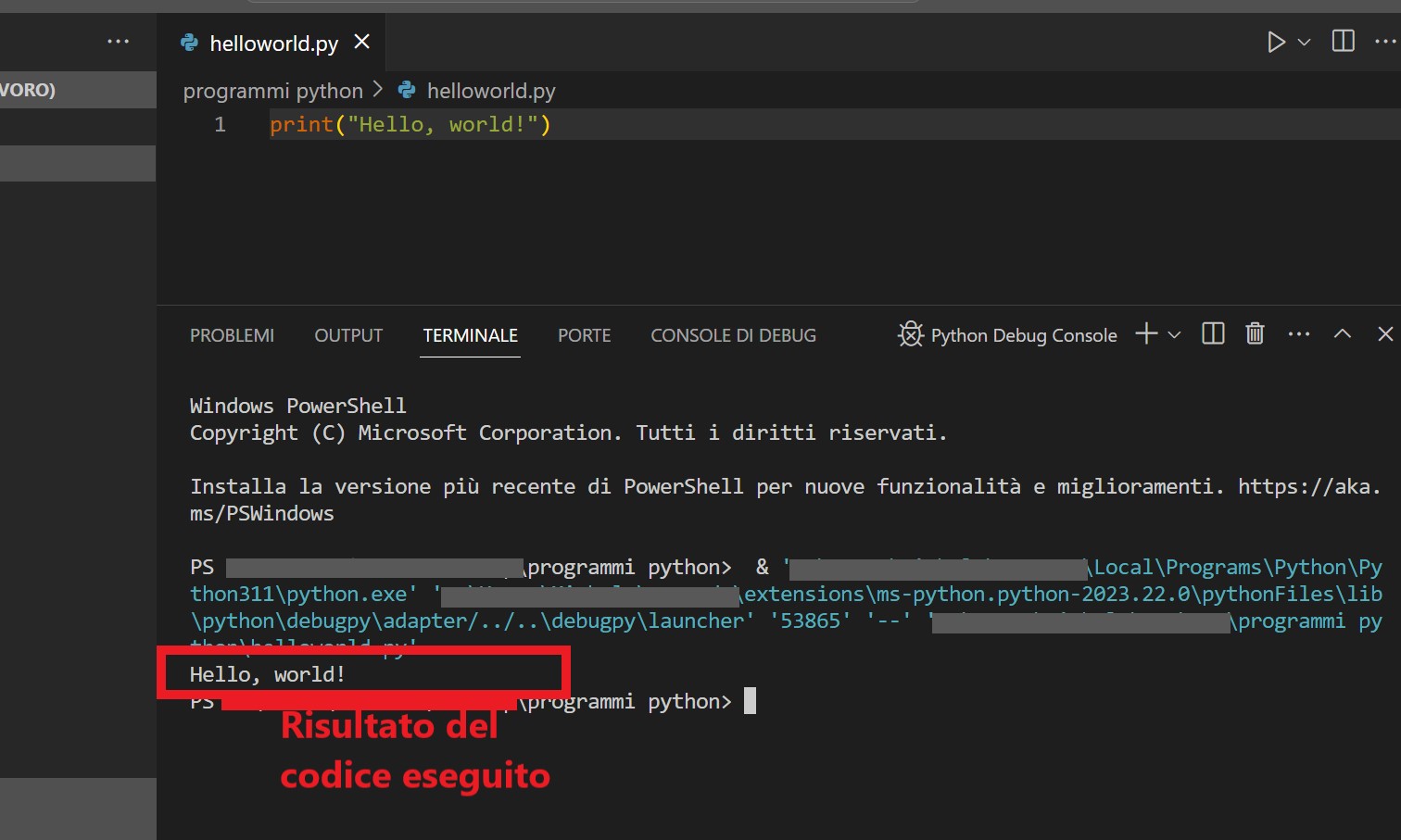Switch to the PROBLEMI panel tab
Screen dimensions: 1401x840
coord(232,335)
